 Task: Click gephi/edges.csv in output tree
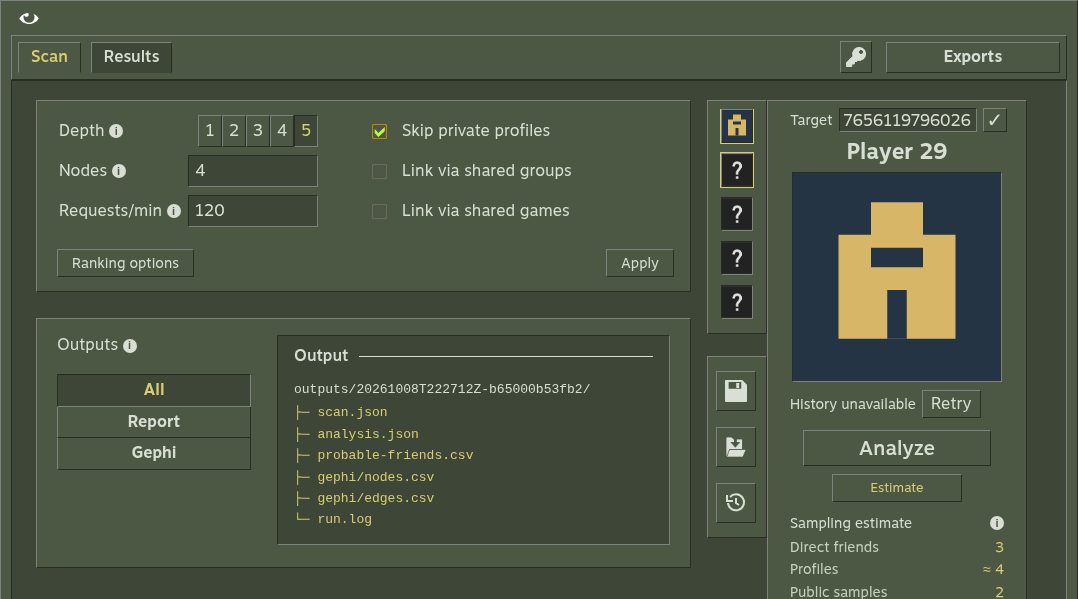(375, 498)
